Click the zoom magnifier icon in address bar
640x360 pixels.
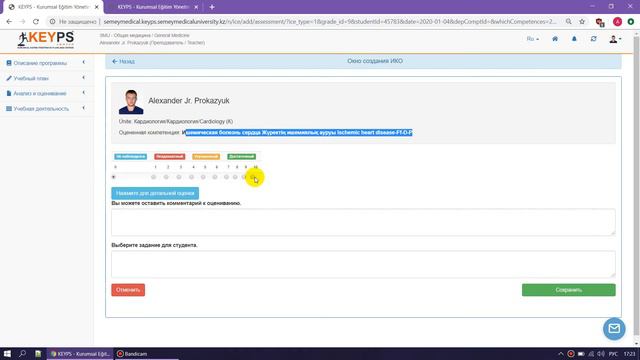click(x=569, y=22)
